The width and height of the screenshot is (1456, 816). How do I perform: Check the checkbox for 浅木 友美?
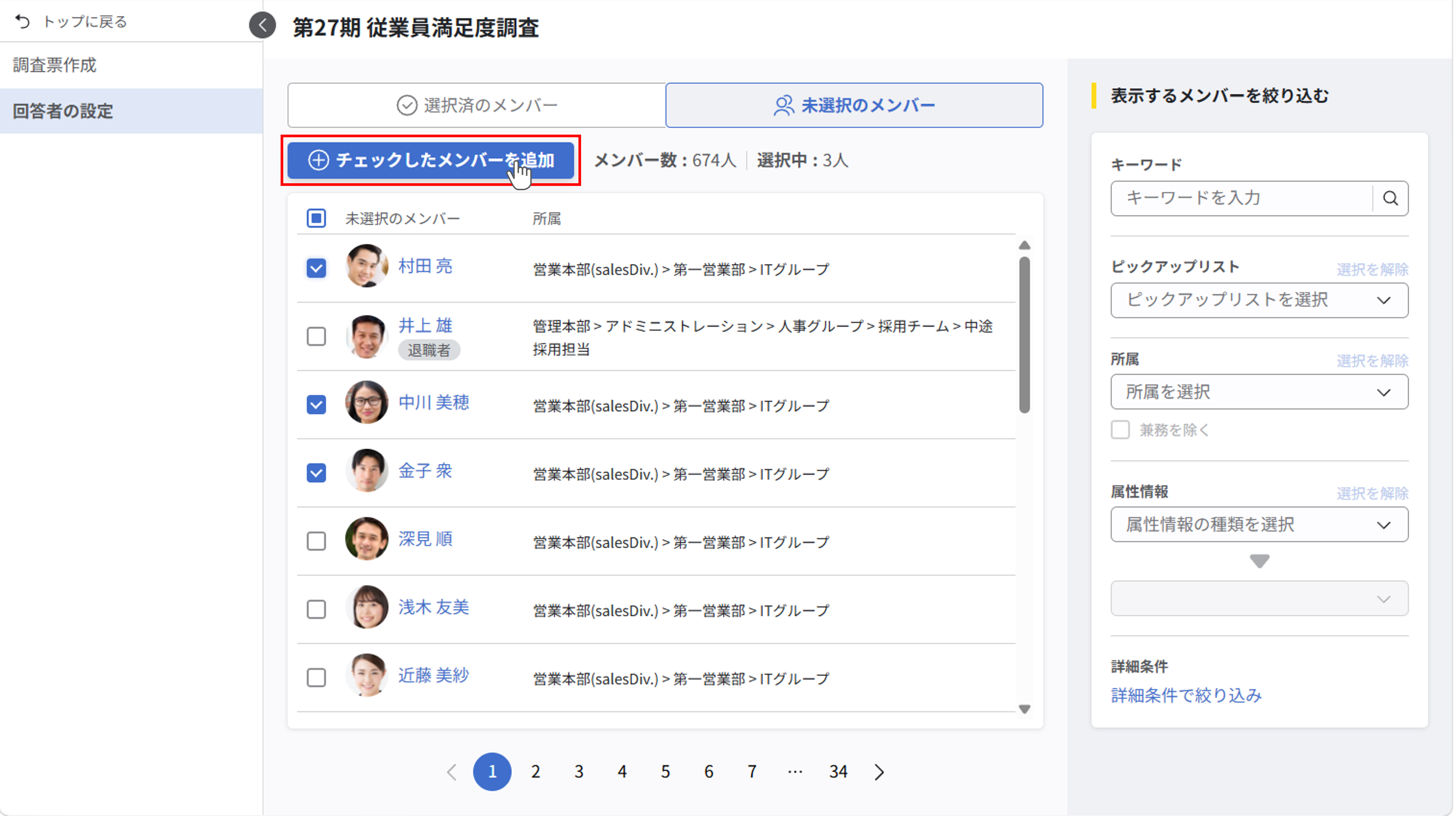pos(317,610)
